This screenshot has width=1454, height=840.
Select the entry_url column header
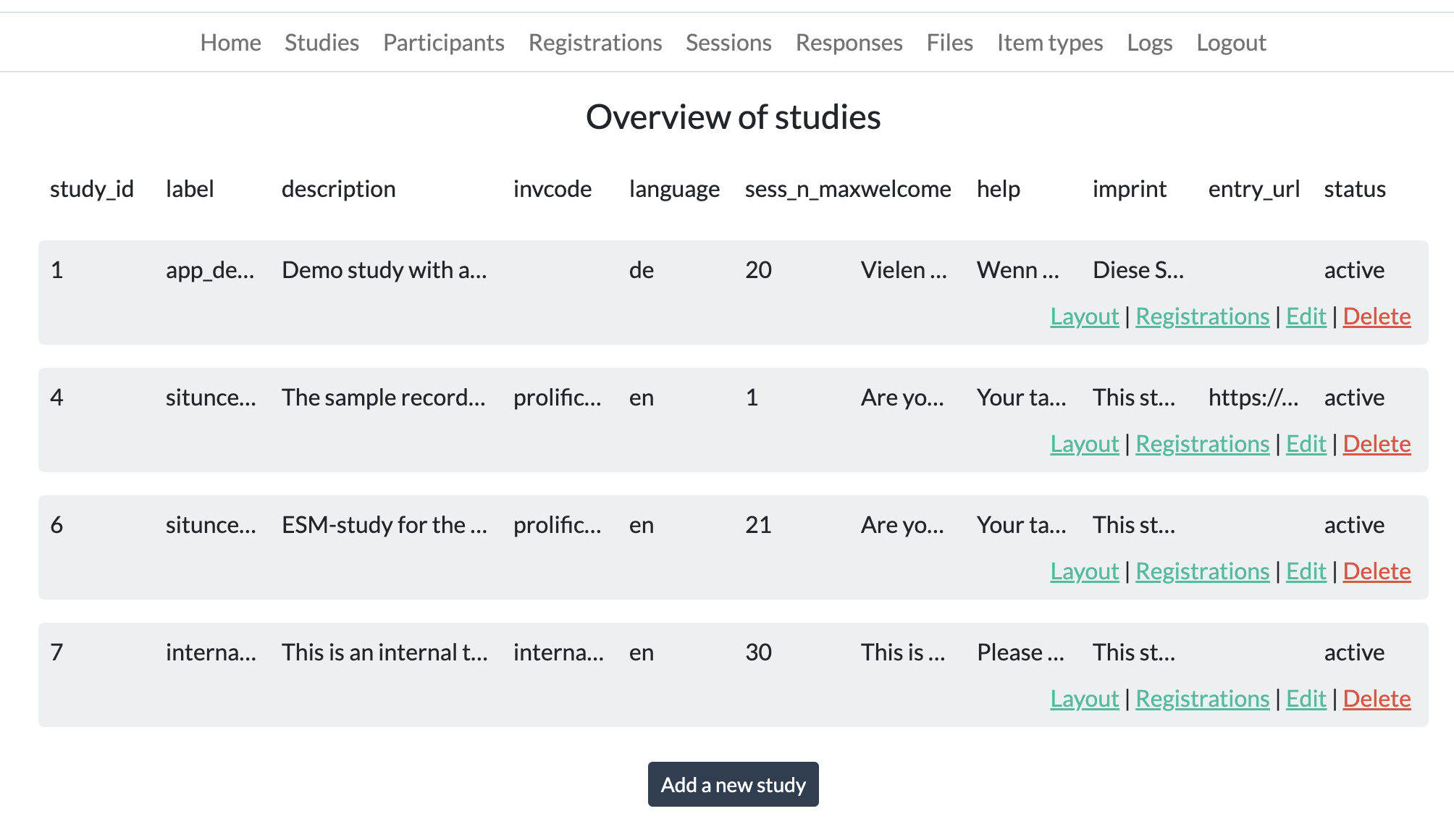(x=1254, y=189)
